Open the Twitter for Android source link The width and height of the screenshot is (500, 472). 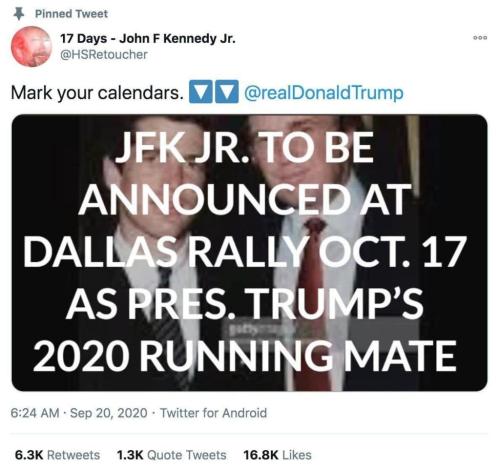(213, 413)
